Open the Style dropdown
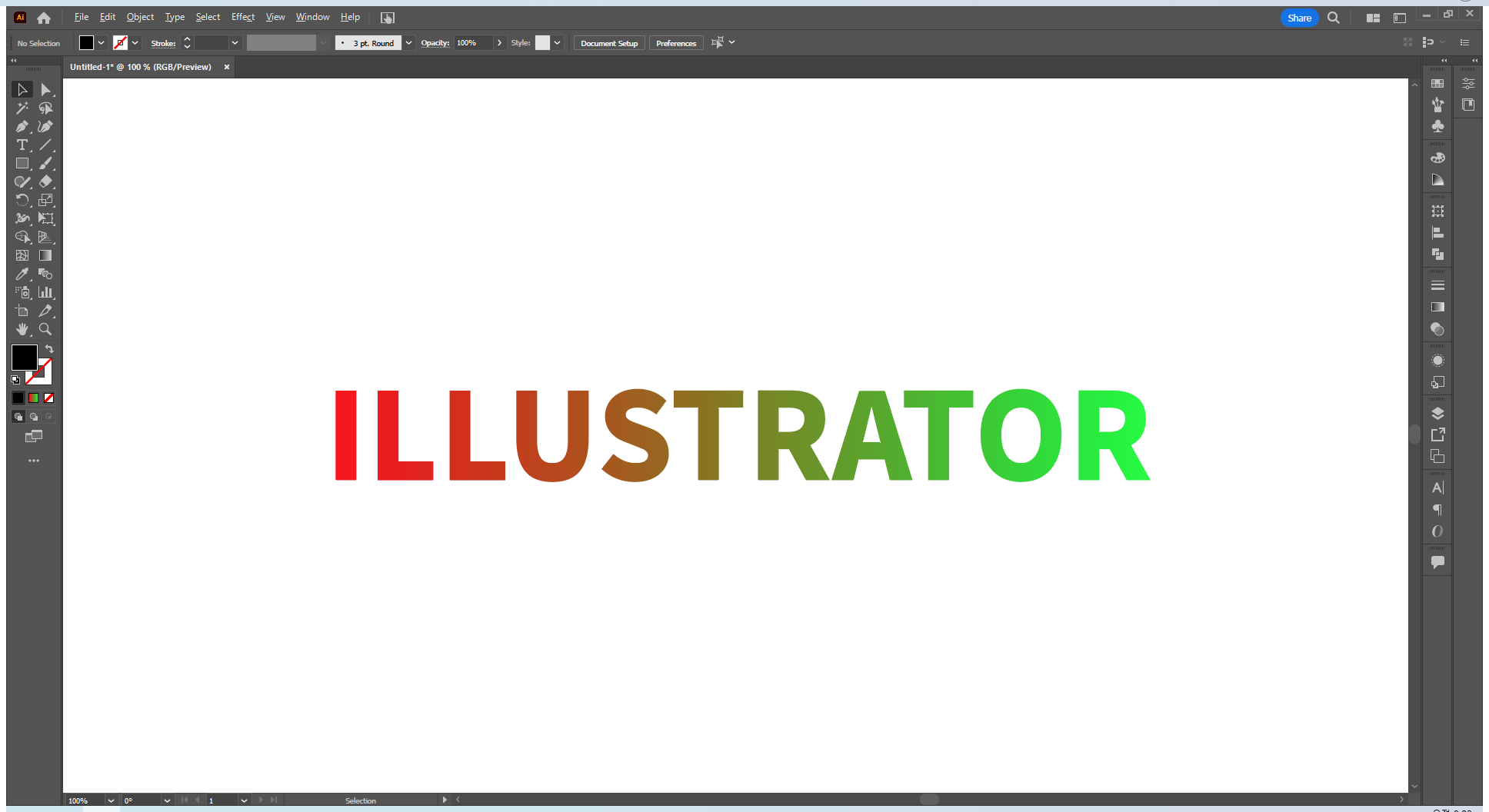 (558, 43)
